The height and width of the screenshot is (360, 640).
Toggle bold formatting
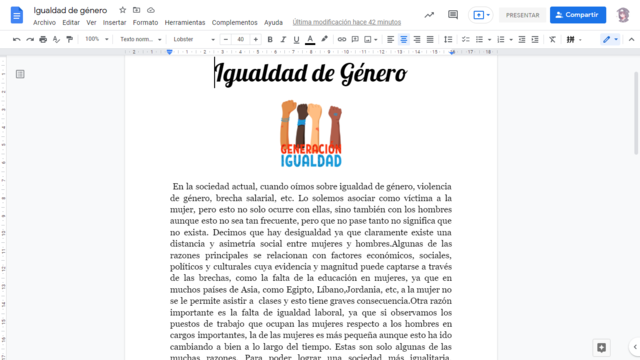(270, 39)
